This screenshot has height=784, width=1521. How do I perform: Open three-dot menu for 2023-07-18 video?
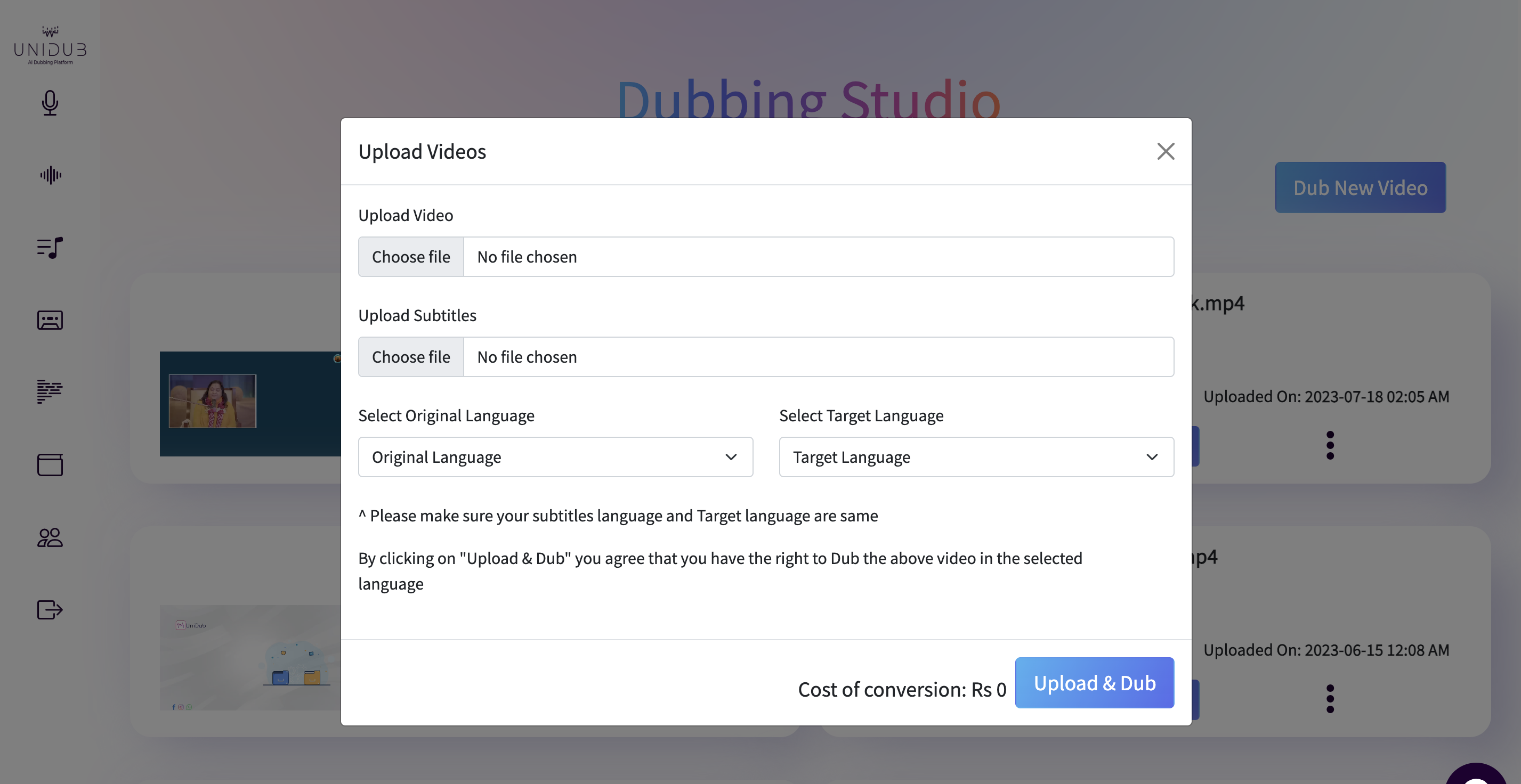(x=1330, y=445)
